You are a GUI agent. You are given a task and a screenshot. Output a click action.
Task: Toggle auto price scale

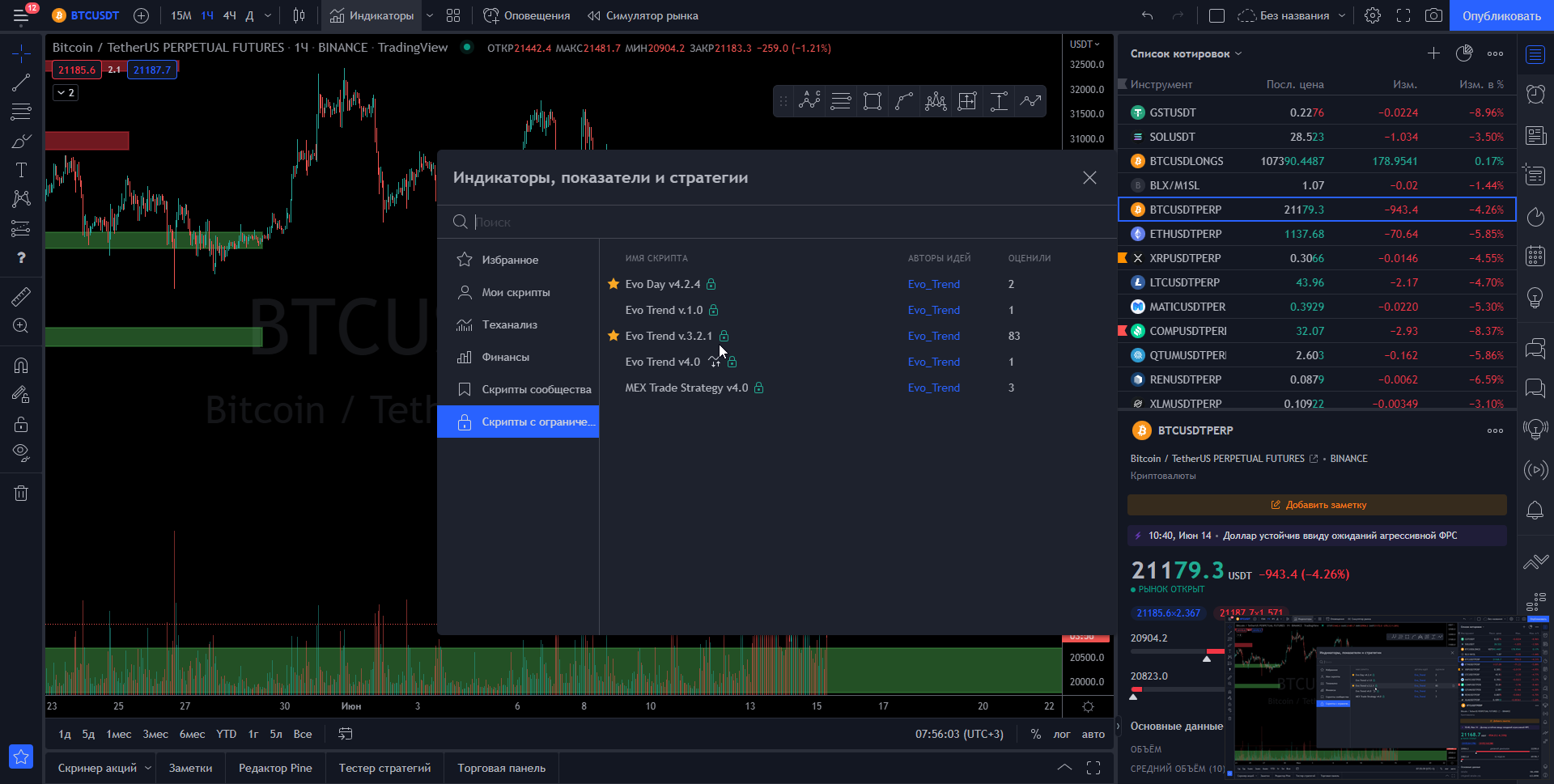pos(1093,734)
